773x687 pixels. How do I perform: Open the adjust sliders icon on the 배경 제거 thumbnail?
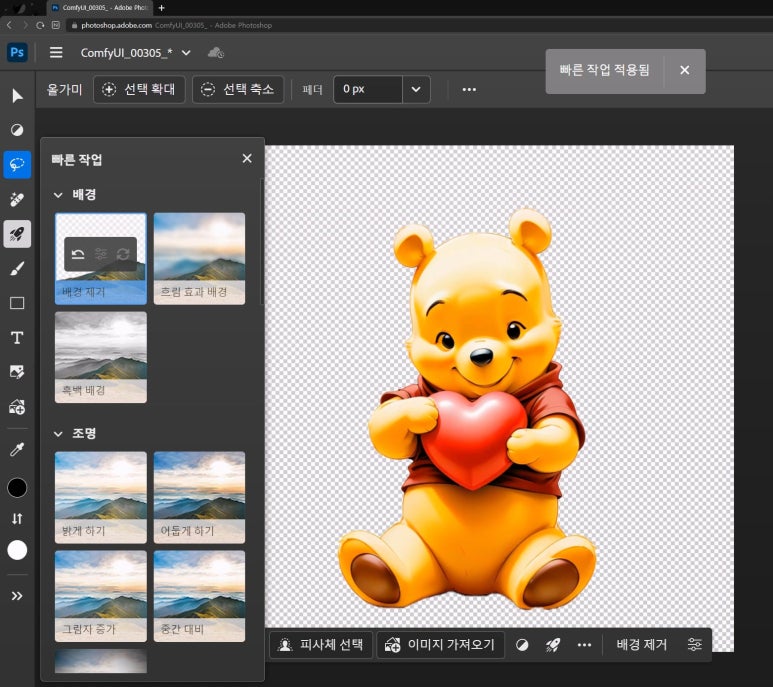(x=101, y=254)
